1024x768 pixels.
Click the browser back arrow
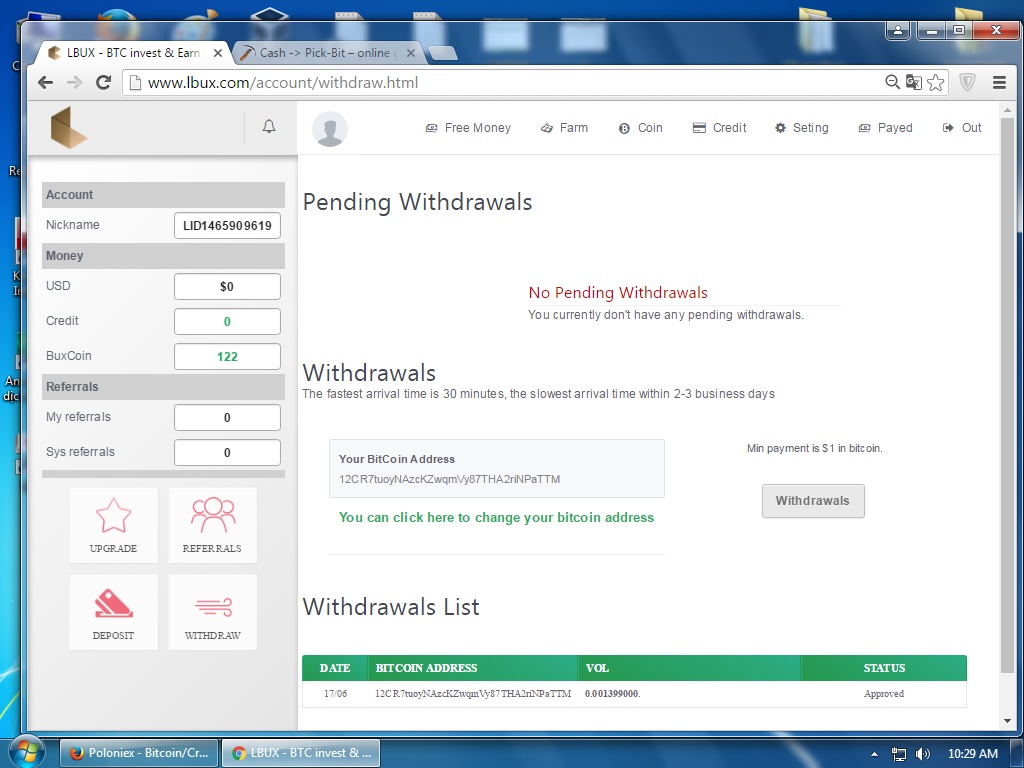coord(45,82)
